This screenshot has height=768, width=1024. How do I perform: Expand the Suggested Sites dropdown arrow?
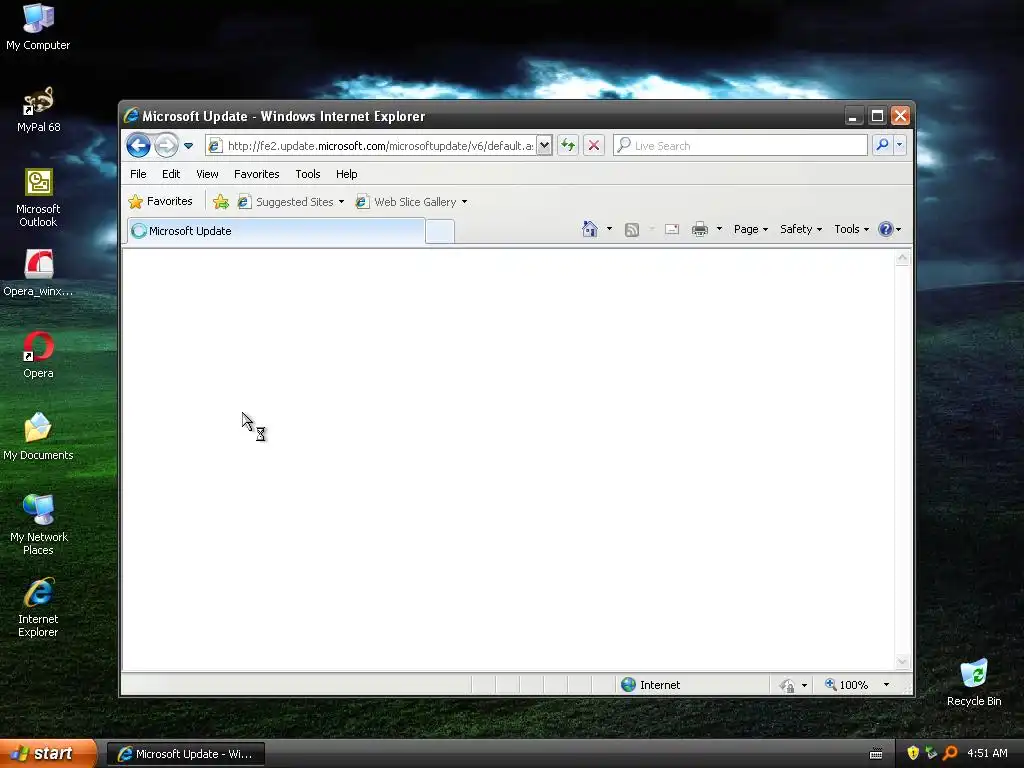[x=341, y=202]
